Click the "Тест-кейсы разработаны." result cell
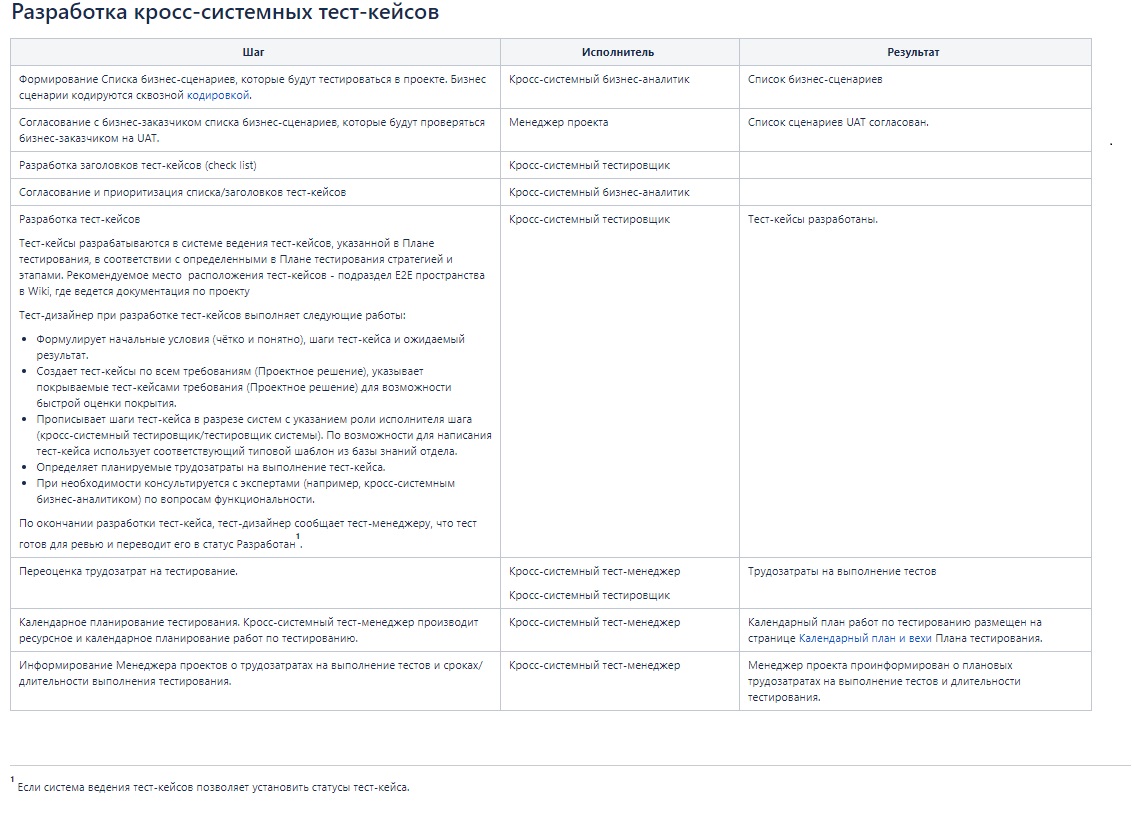The image size is (1132, 821). click(813, 219)
